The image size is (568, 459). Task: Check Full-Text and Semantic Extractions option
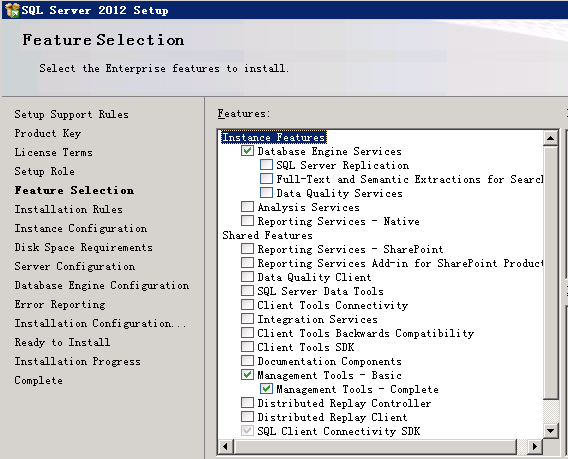[x=266, y=179]
